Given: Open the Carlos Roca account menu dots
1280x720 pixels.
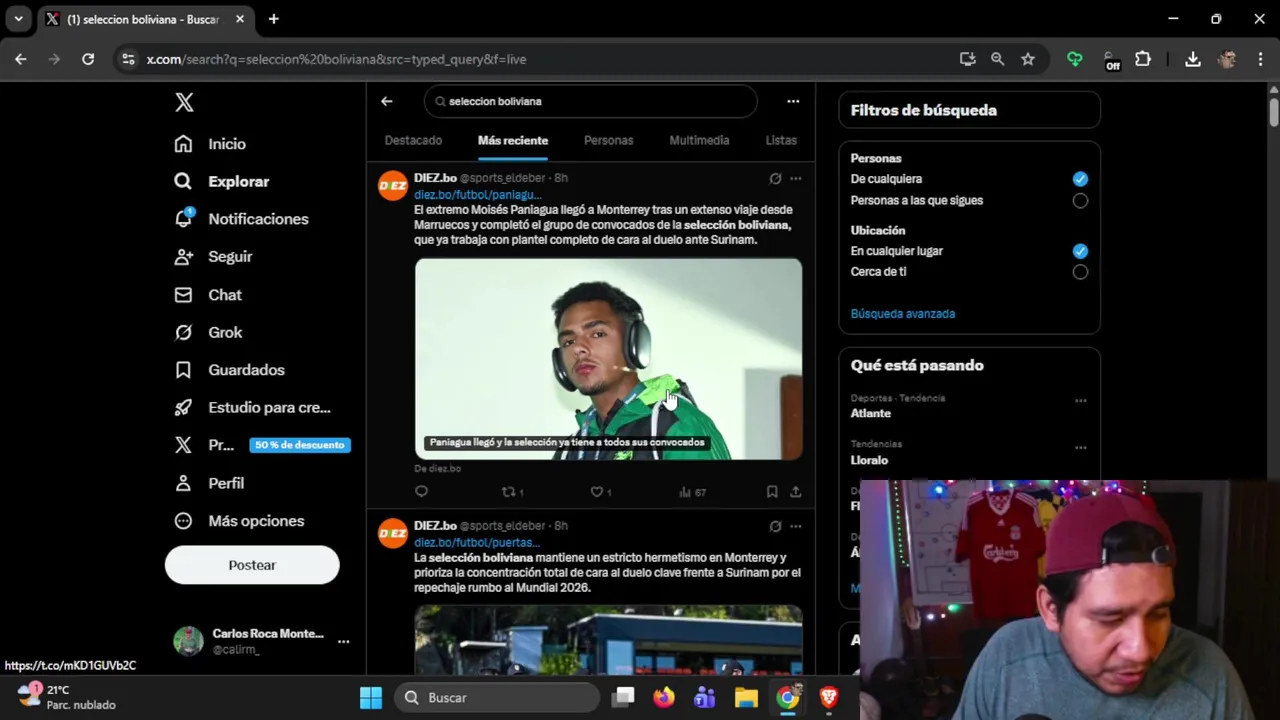Looking at the screenshot, I should click(343, 641).
